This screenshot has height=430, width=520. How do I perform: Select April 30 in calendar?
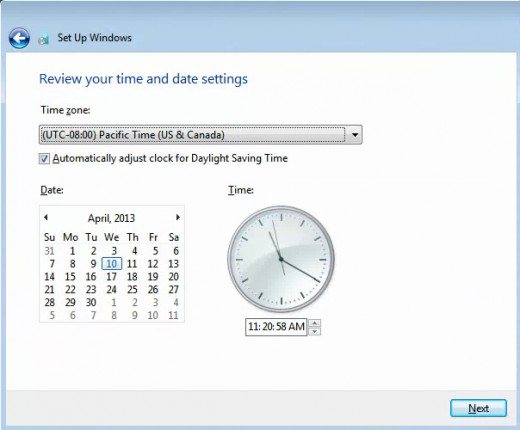coord(91,302)
